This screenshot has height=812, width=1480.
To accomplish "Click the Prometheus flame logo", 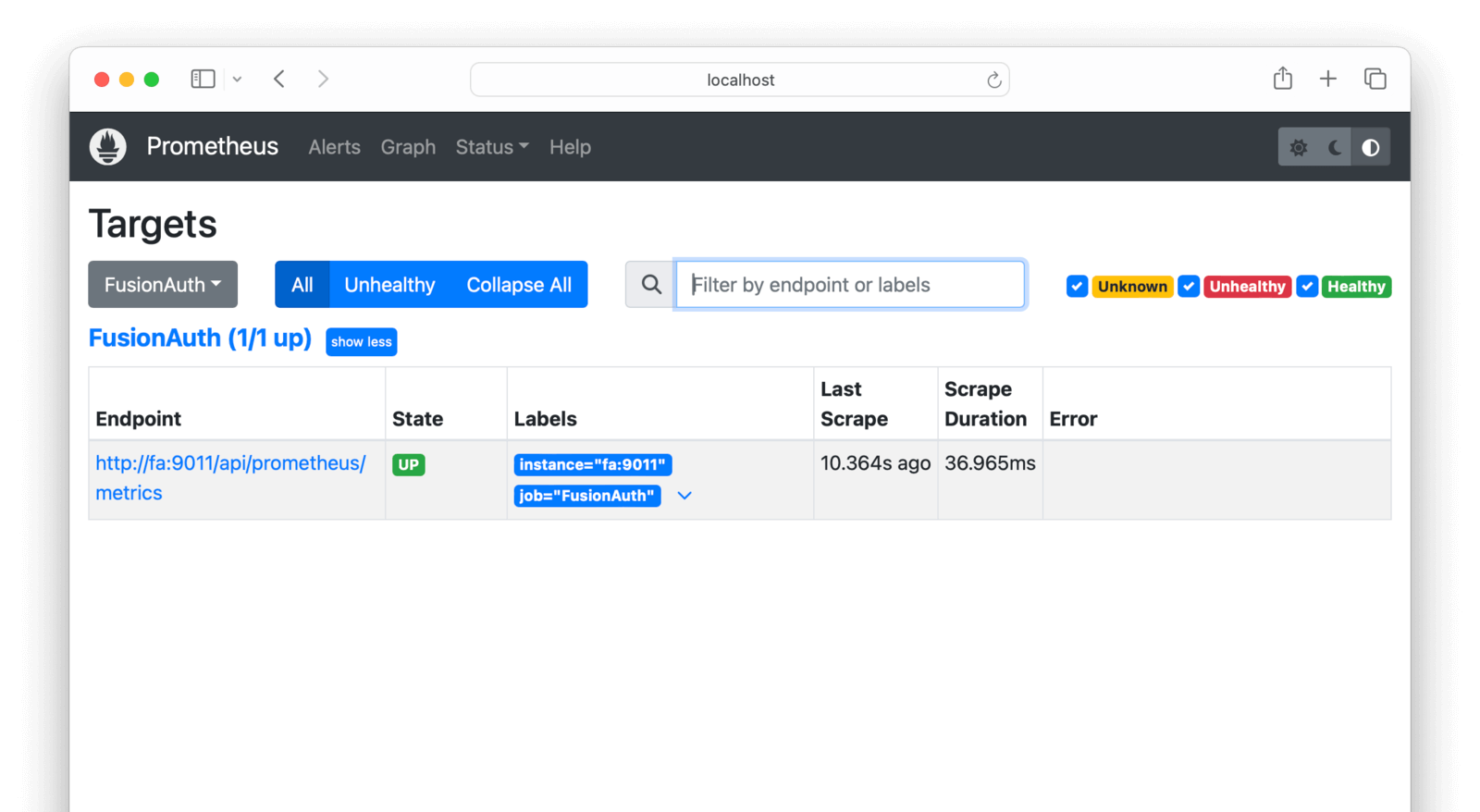I will [x=108, y=147].
